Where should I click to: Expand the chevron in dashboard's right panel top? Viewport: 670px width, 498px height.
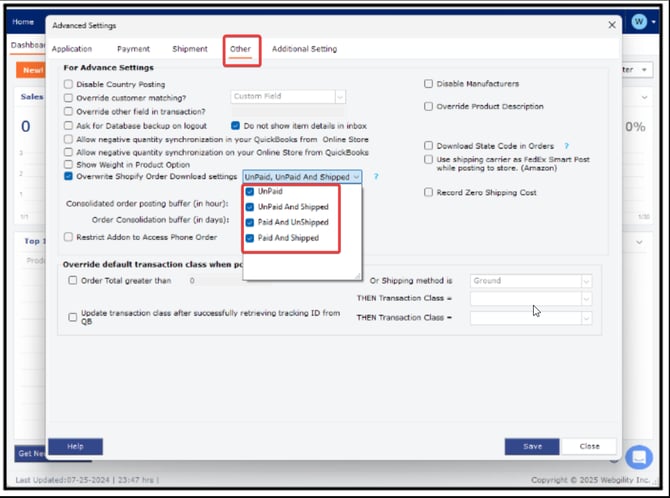644,98
